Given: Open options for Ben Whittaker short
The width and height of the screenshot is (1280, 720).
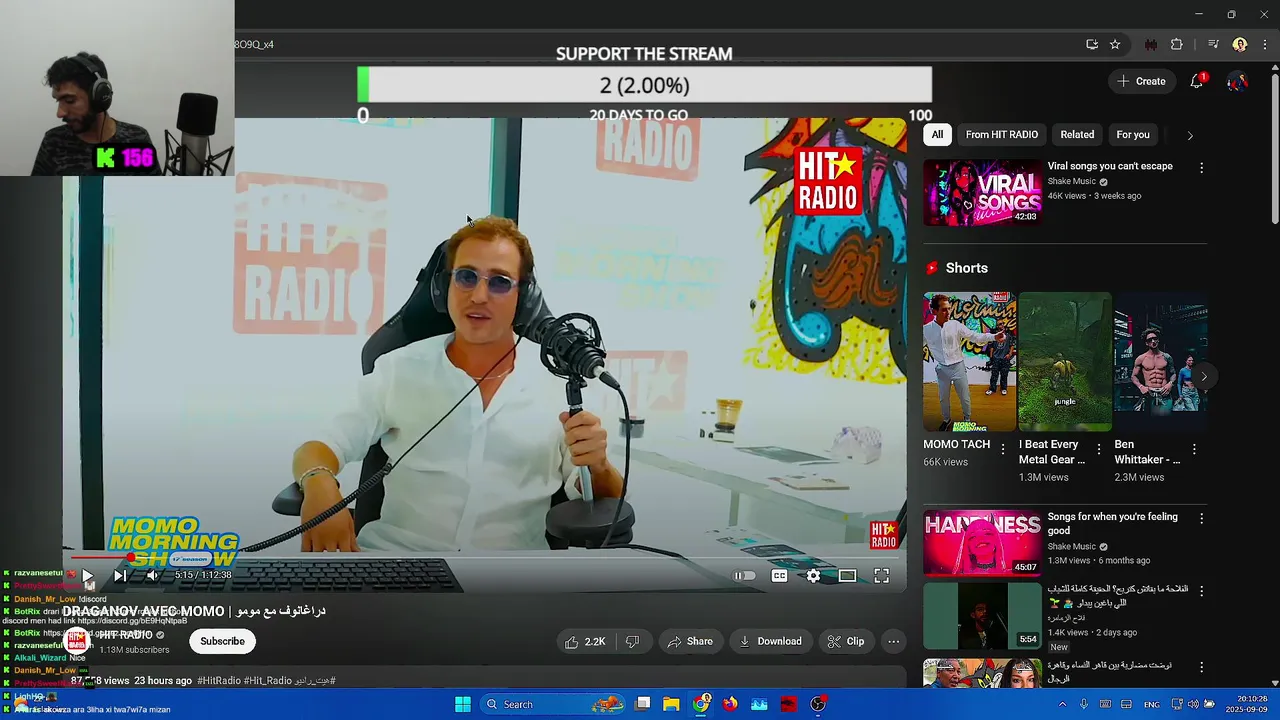Looking at the screenshot, I should click(1194, 449).
